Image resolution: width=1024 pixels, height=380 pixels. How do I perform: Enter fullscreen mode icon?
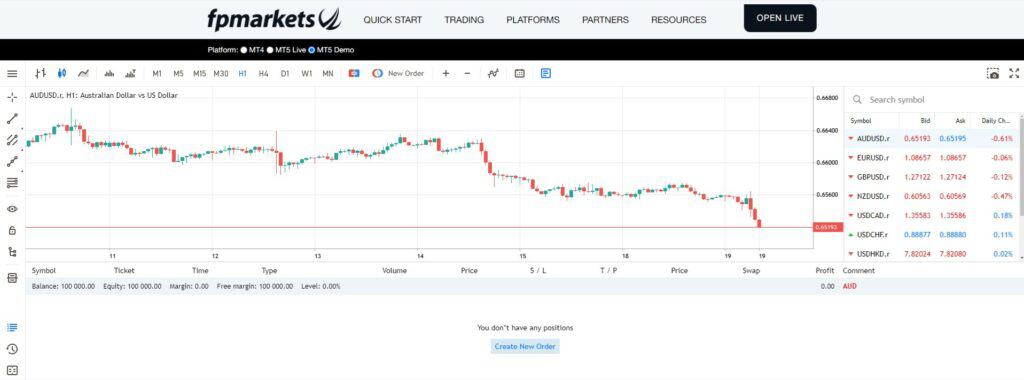pos(1014,74)
